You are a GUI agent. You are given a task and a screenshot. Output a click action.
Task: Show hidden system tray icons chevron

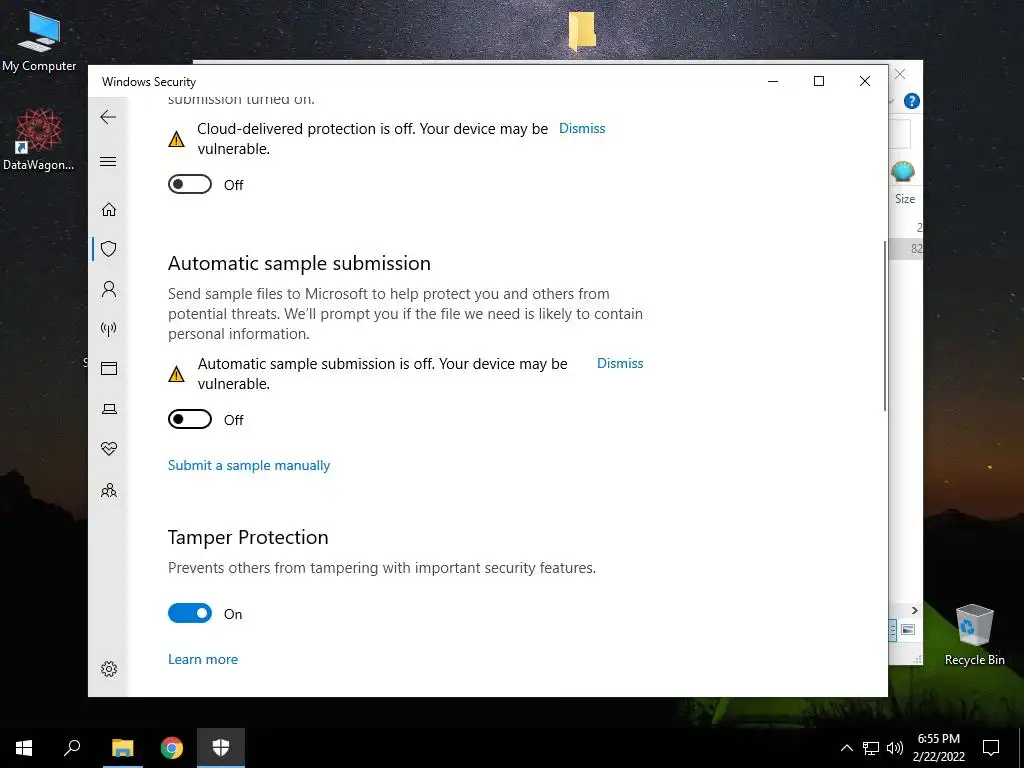pyautogui.click(x=846, y=748)
